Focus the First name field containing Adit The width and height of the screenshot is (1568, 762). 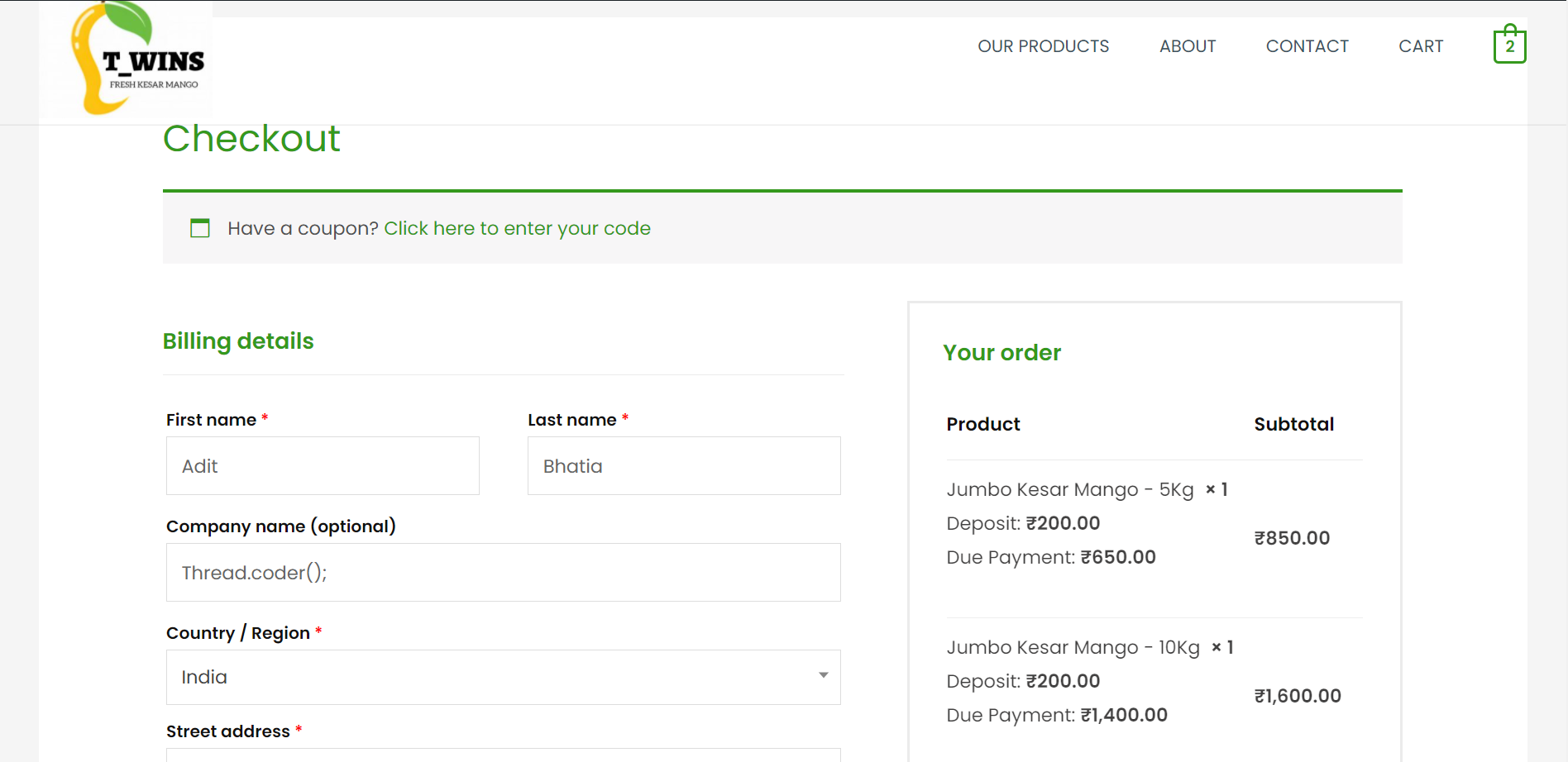tap(323, 466)
